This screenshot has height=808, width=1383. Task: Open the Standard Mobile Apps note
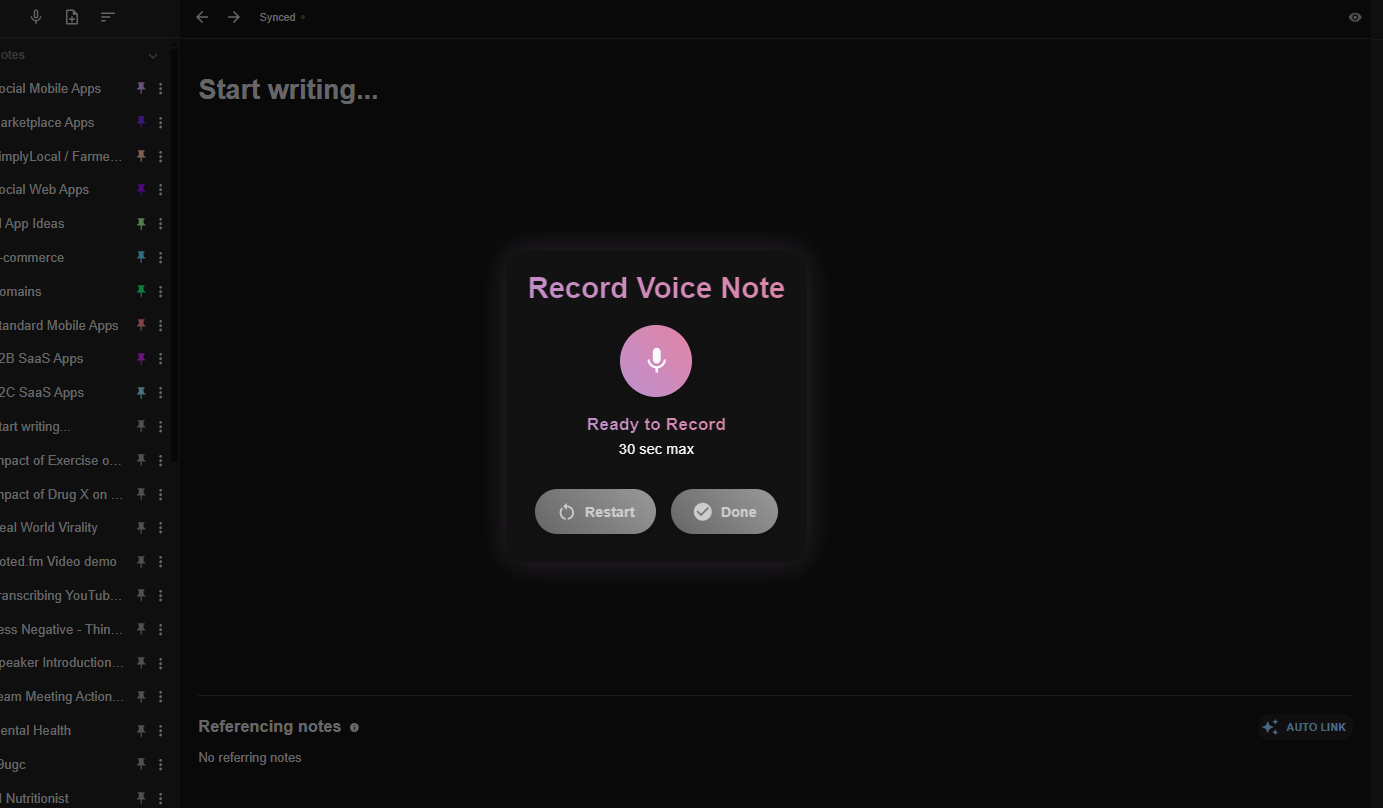pos(59,325)
